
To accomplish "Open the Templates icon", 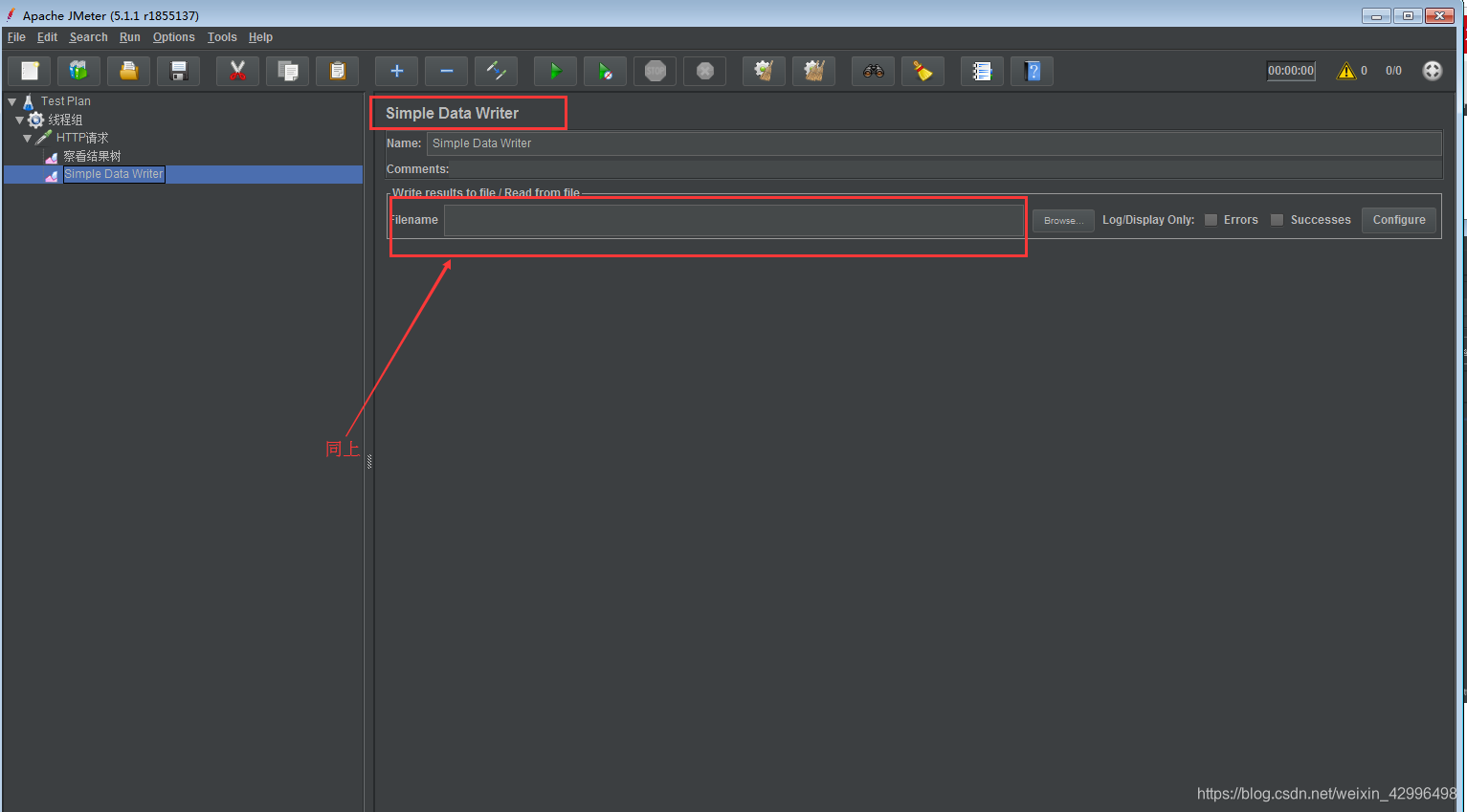I will pyautogui.click(x=79, y=71).
